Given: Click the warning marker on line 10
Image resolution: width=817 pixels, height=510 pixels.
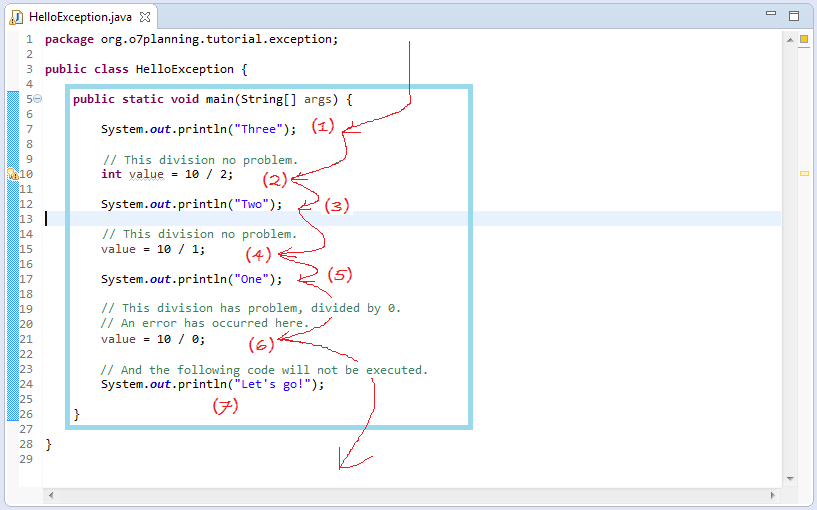Looking at the screenshot, I should coord(13,174).
